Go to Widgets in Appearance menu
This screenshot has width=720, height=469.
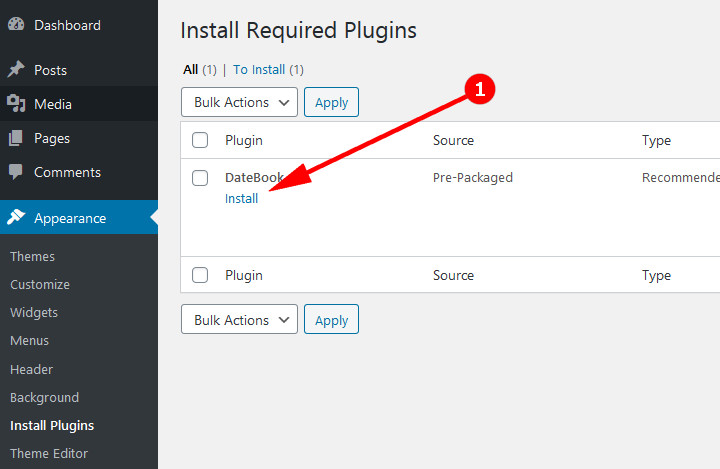34,312
